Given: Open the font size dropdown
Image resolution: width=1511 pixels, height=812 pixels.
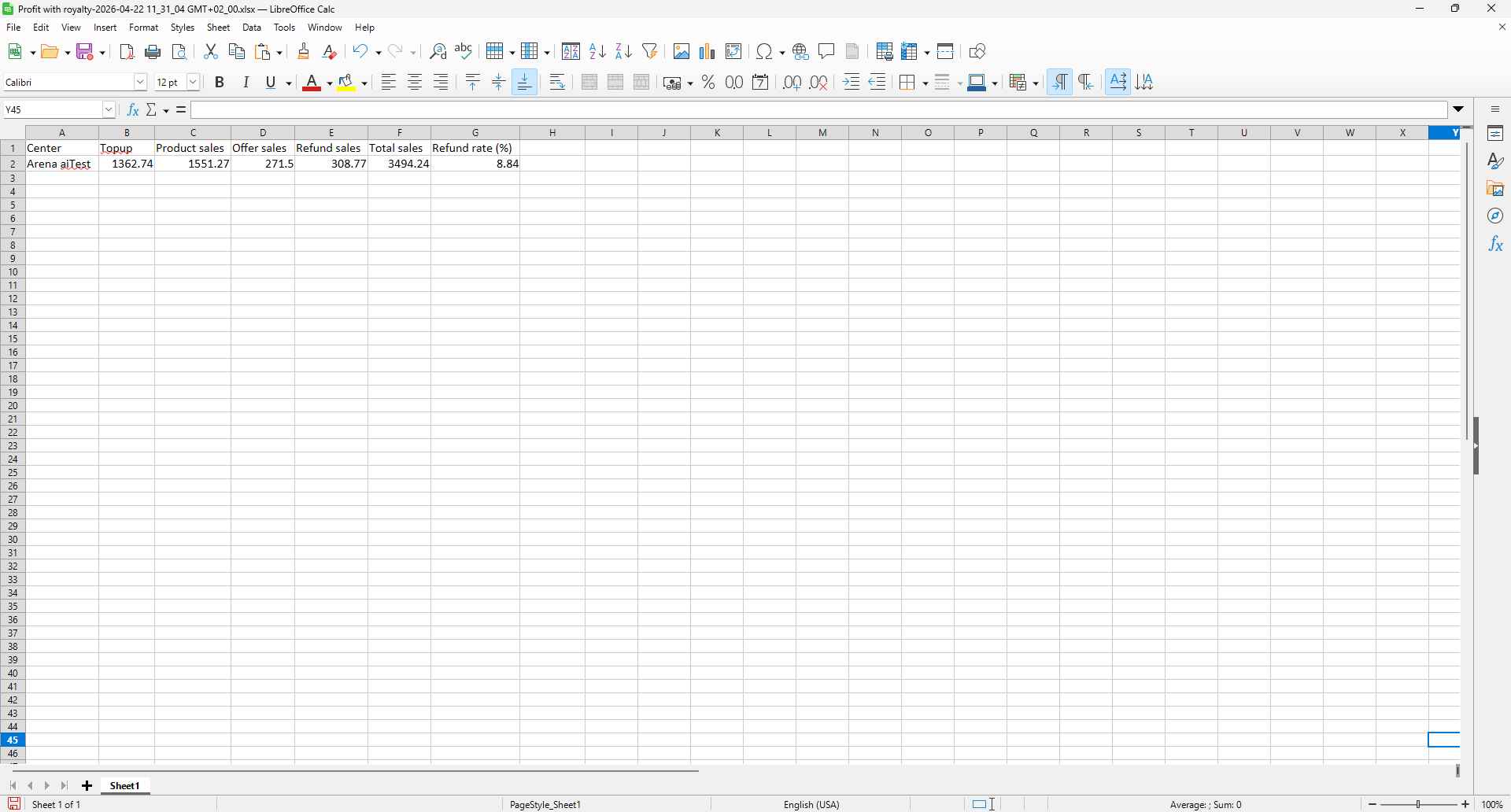Looking at the screenshot, I should click(193, 83).
